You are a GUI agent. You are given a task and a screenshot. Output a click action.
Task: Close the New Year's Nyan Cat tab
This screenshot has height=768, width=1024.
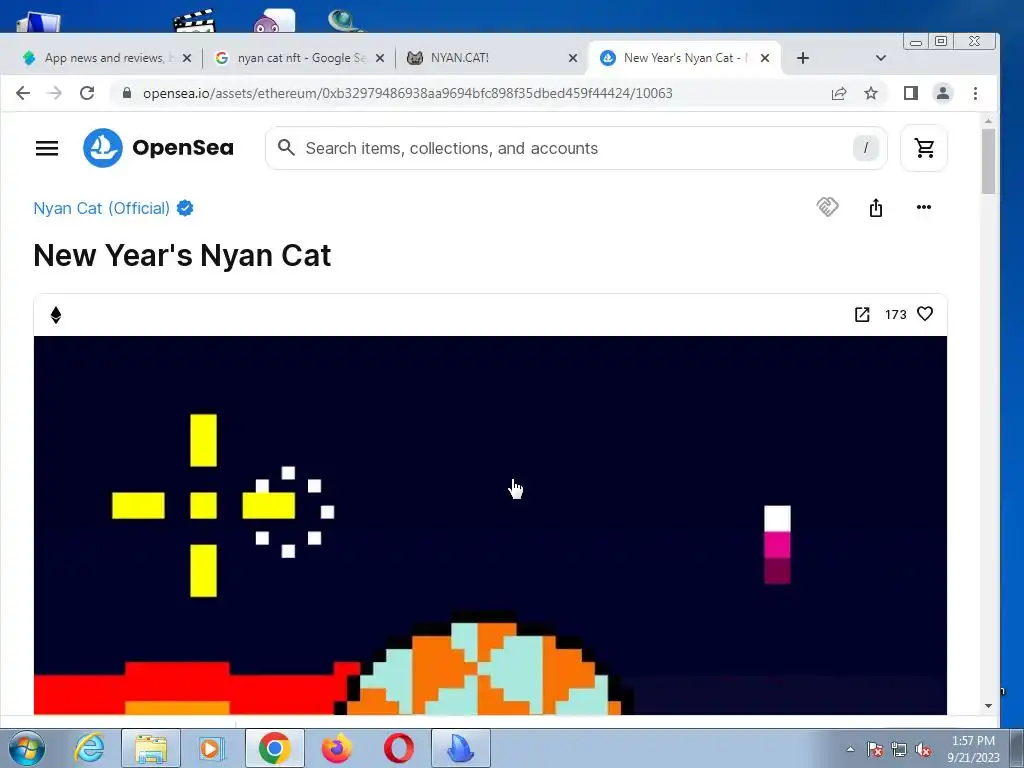[765, 58]
